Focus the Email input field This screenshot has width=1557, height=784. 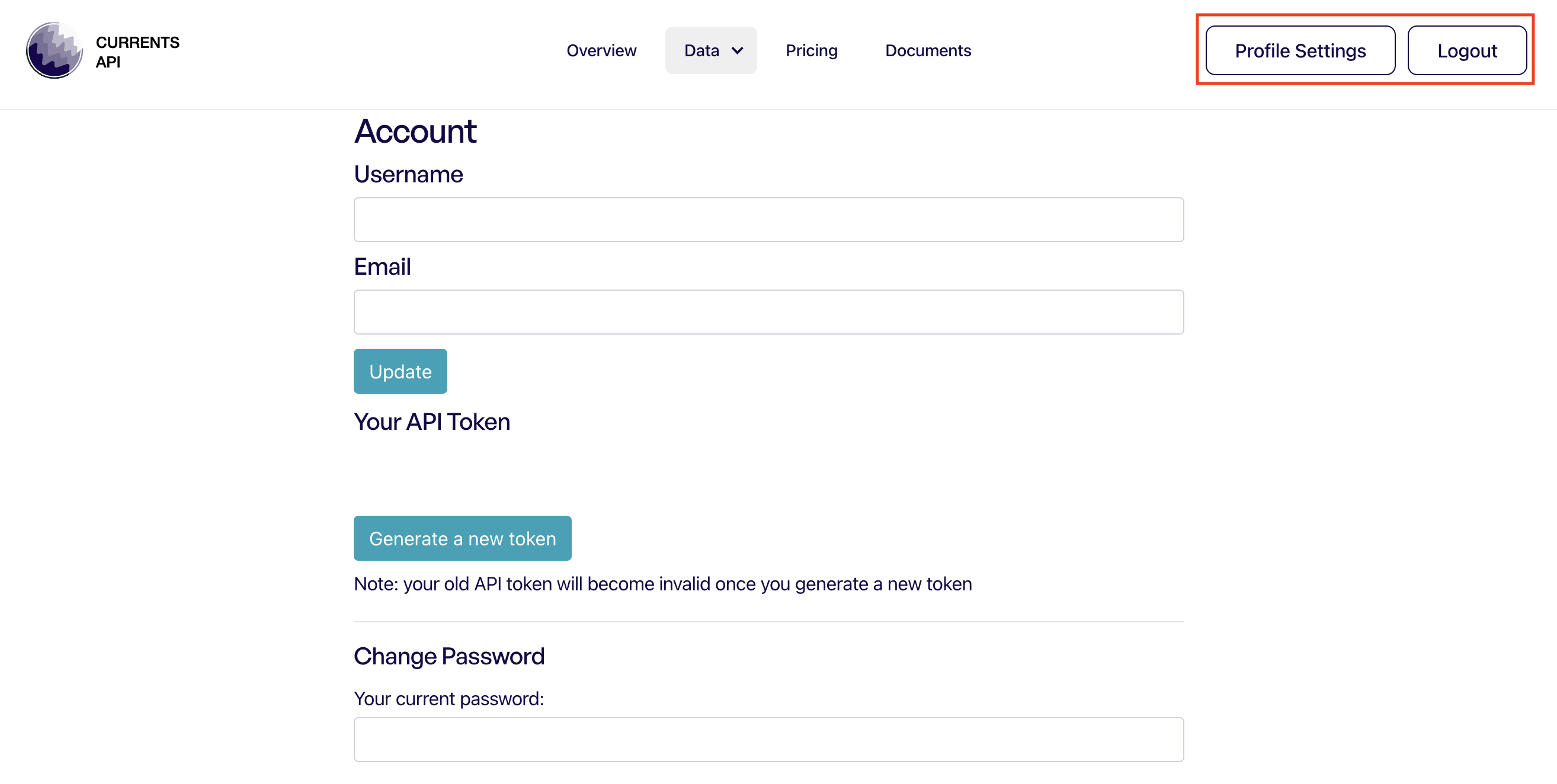[768, 312]
